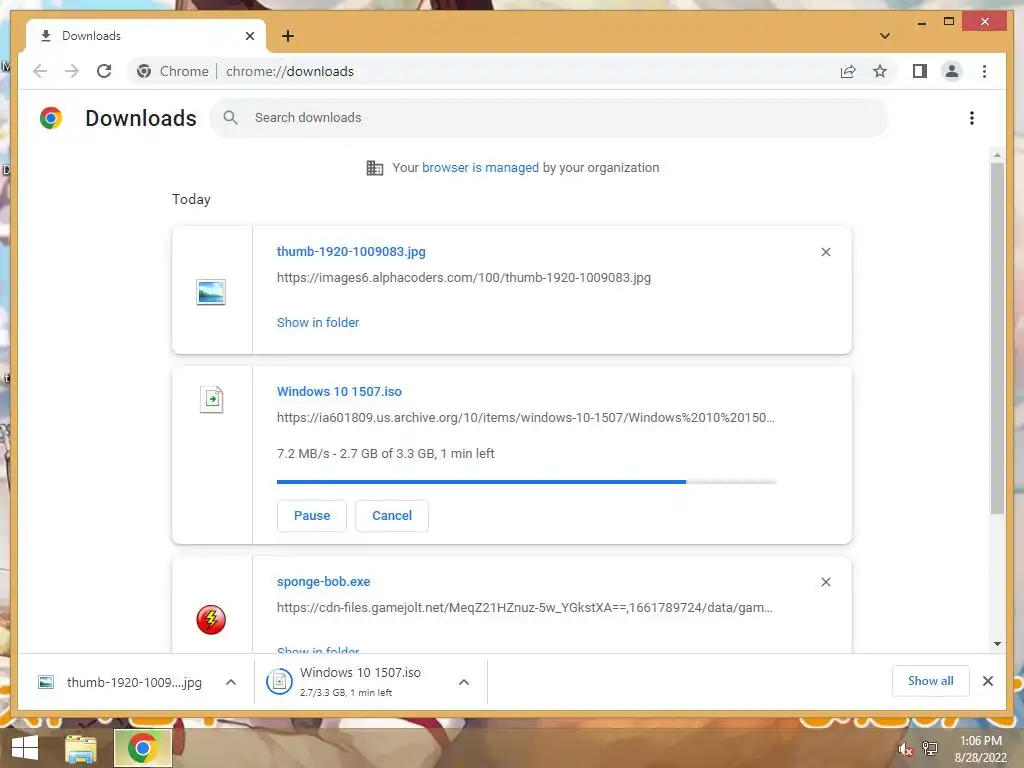
Task: Go back using the browser back arrow
Action: click(40, 71)
